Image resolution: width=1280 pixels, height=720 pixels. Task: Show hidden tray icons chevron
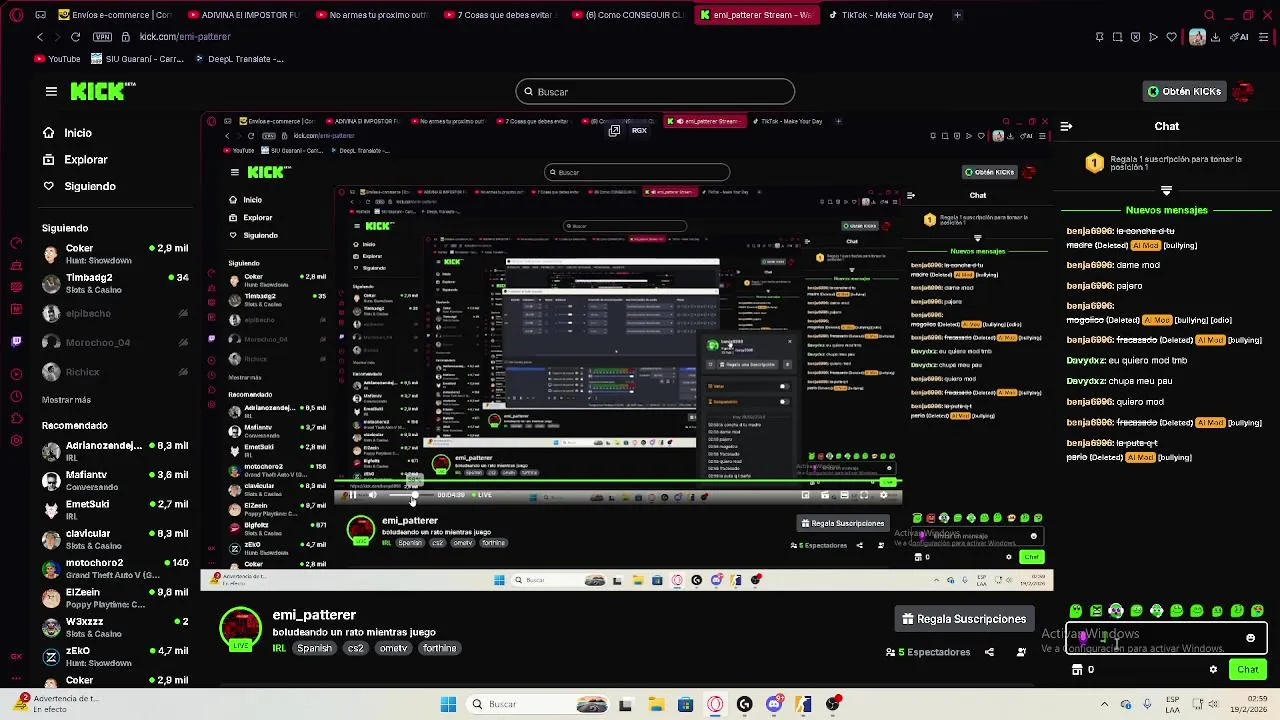coord(1103,704)
